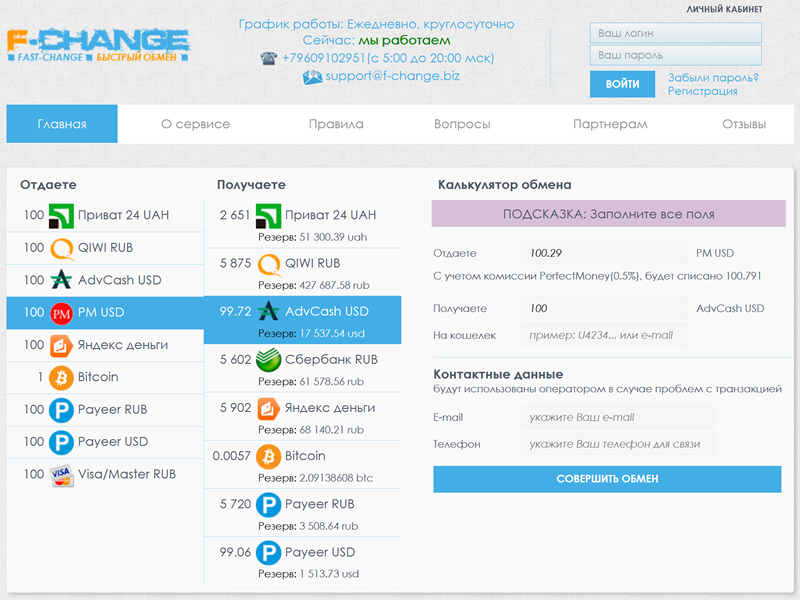The height and width of the screenshot is (600, 800).
Task: Select Payeer USD icon in Отдаете list
Action: [x=61, y=442]
